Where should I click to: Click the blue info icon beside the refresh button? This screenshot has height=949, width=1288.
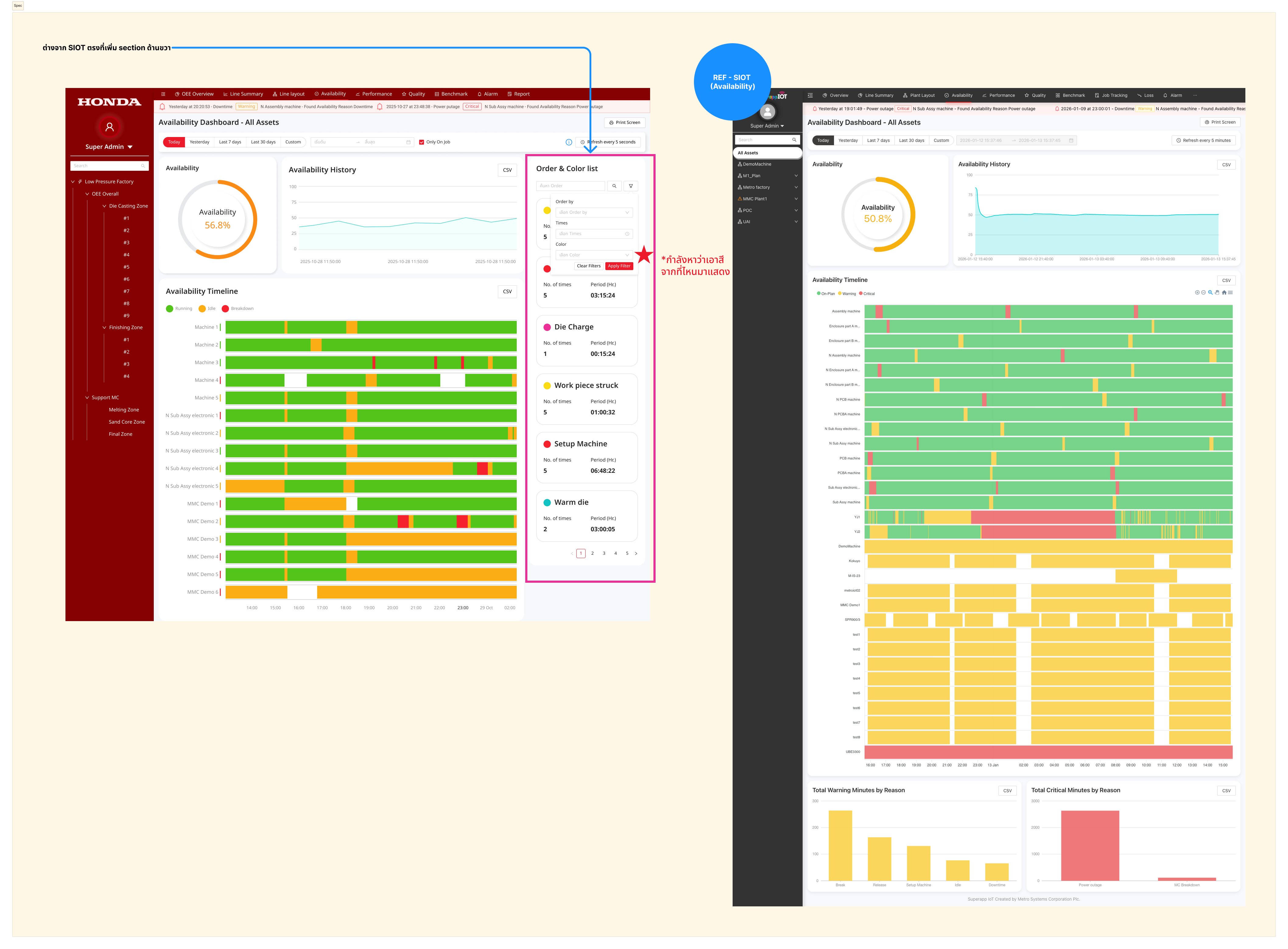click(x=569, y=142)
